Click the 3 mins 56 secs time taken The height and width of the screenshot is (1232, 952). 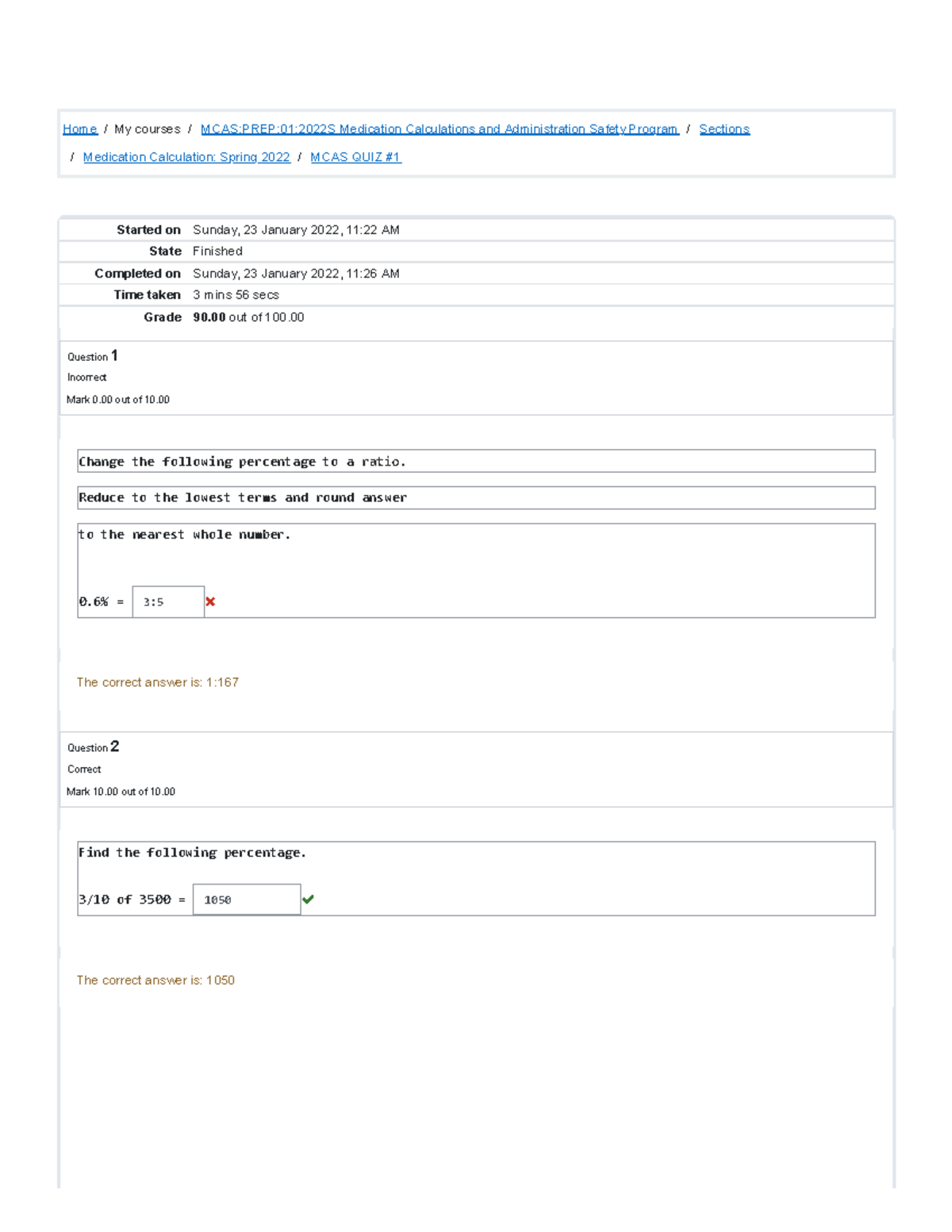coord(236,295)
